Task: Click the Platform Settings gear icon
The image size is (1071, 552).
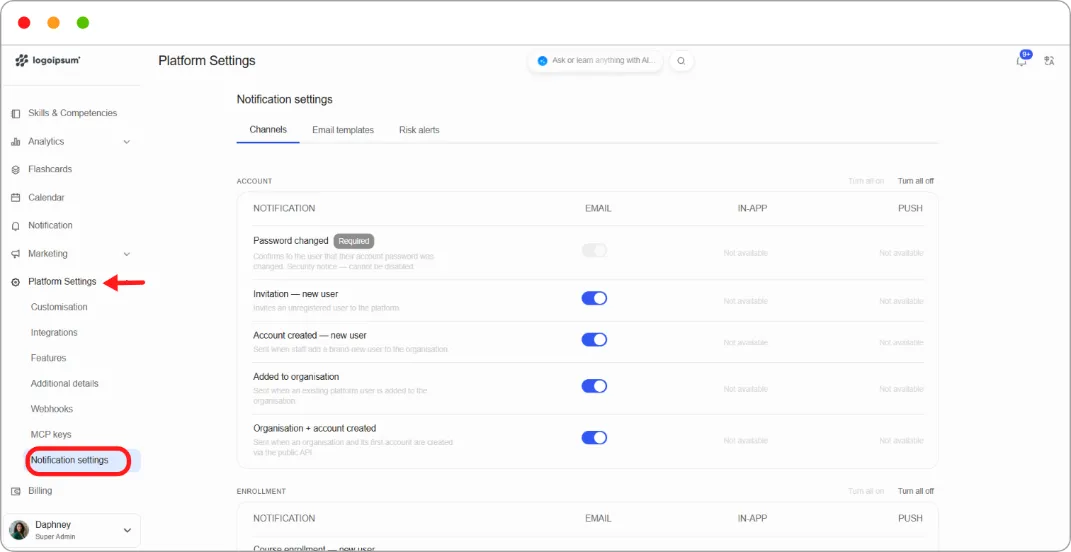Action: click(16, 282)
